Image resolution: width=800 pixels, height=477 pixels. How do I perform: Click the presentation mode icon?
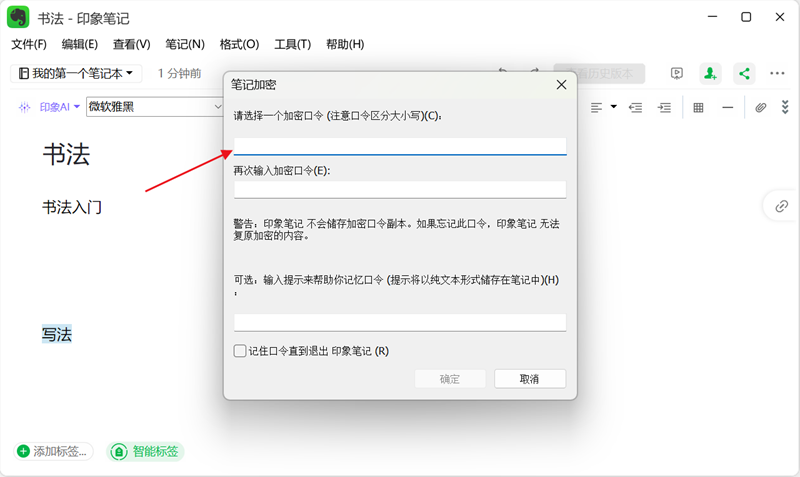677,73
